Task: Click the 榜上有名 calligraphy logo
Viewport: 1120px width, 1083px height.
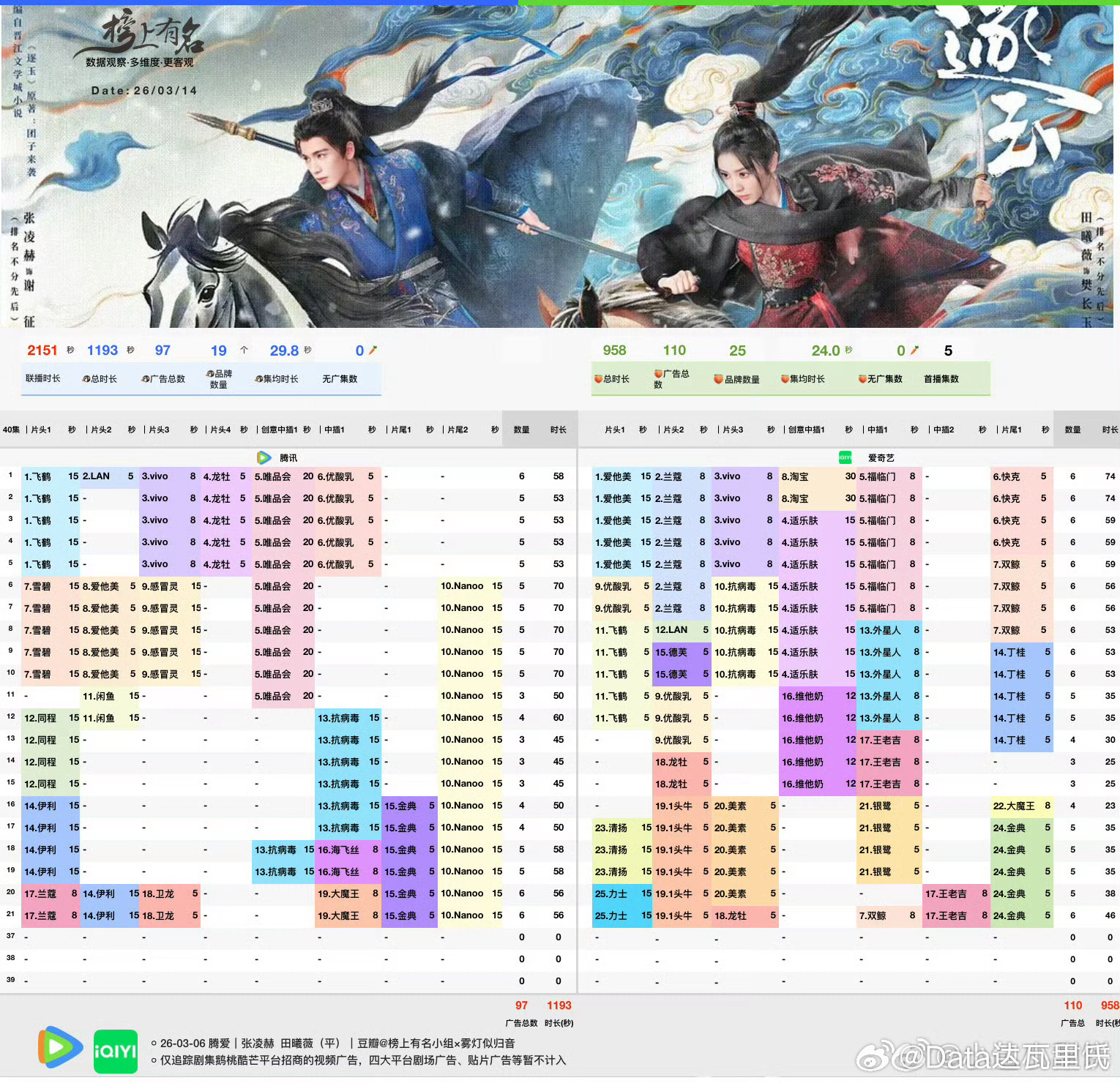Action: click(x=140, y=34)
